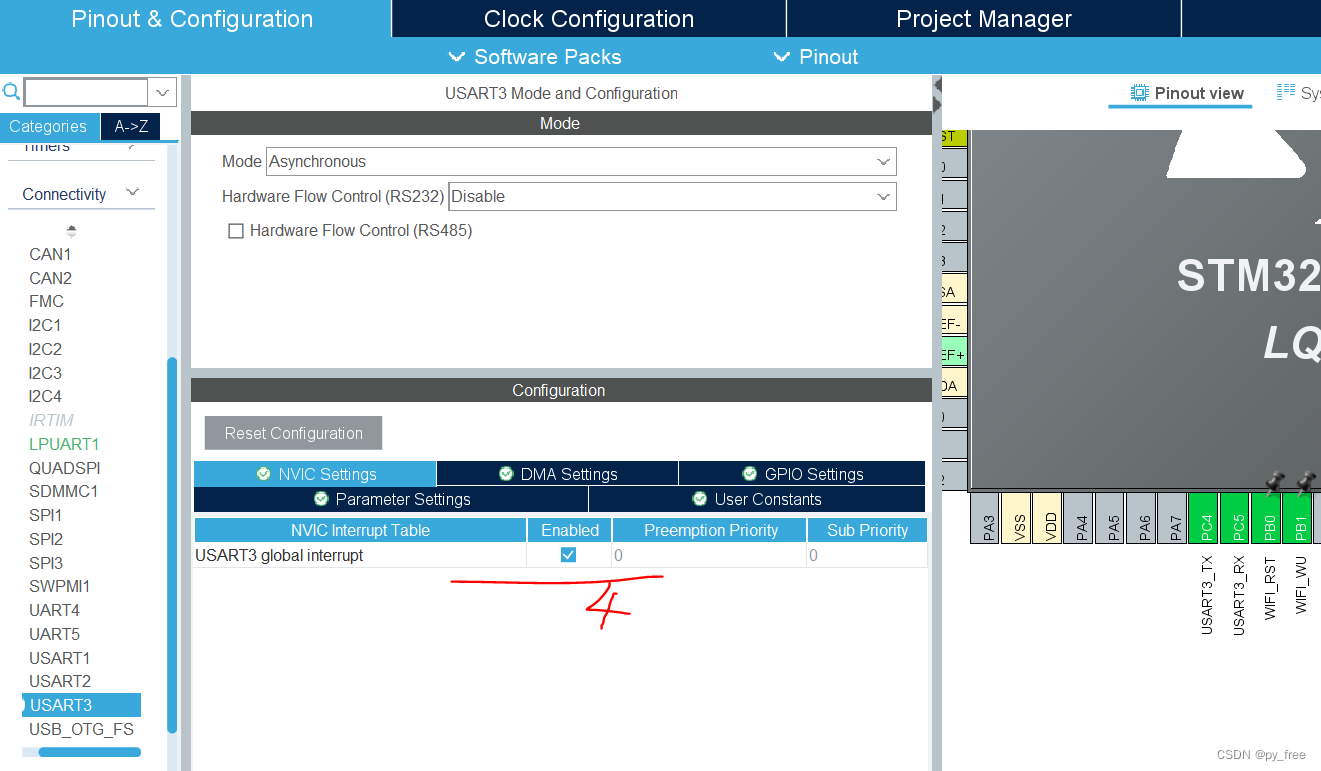The width and height of the screenshot is (1321, 771).
Task: Select I2C2 peripheral
Action: [45, 349]
